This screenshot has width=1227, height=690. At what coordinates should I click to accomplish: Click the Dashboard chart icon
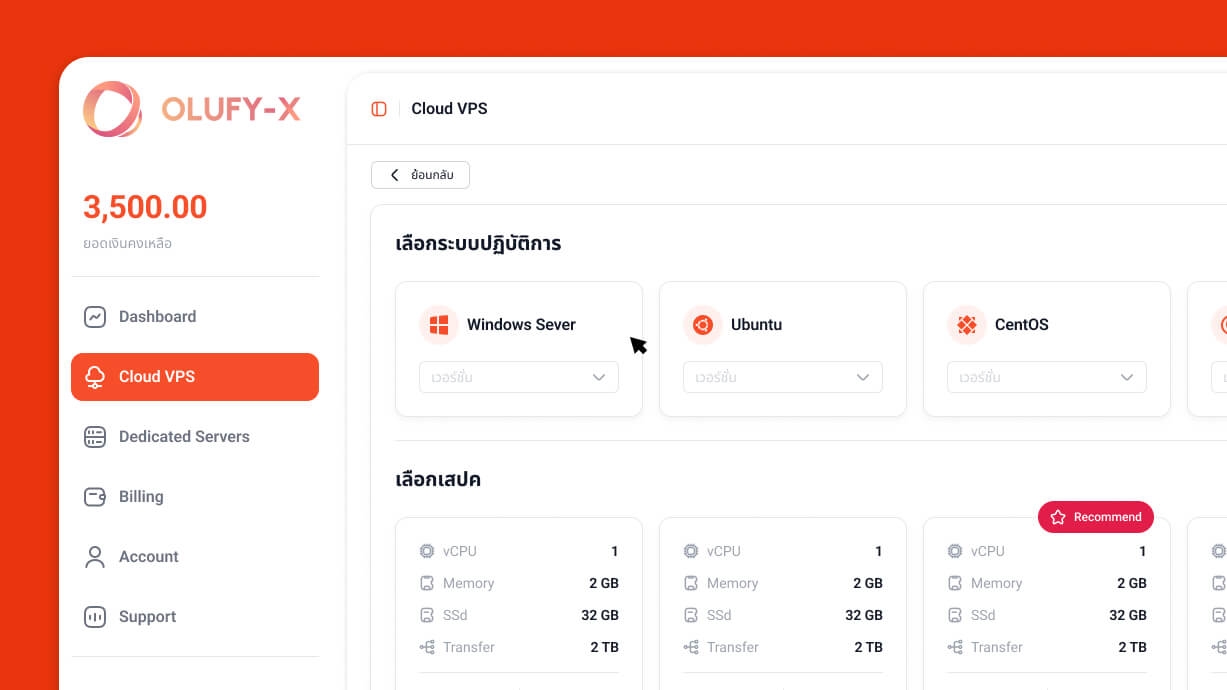95,317
